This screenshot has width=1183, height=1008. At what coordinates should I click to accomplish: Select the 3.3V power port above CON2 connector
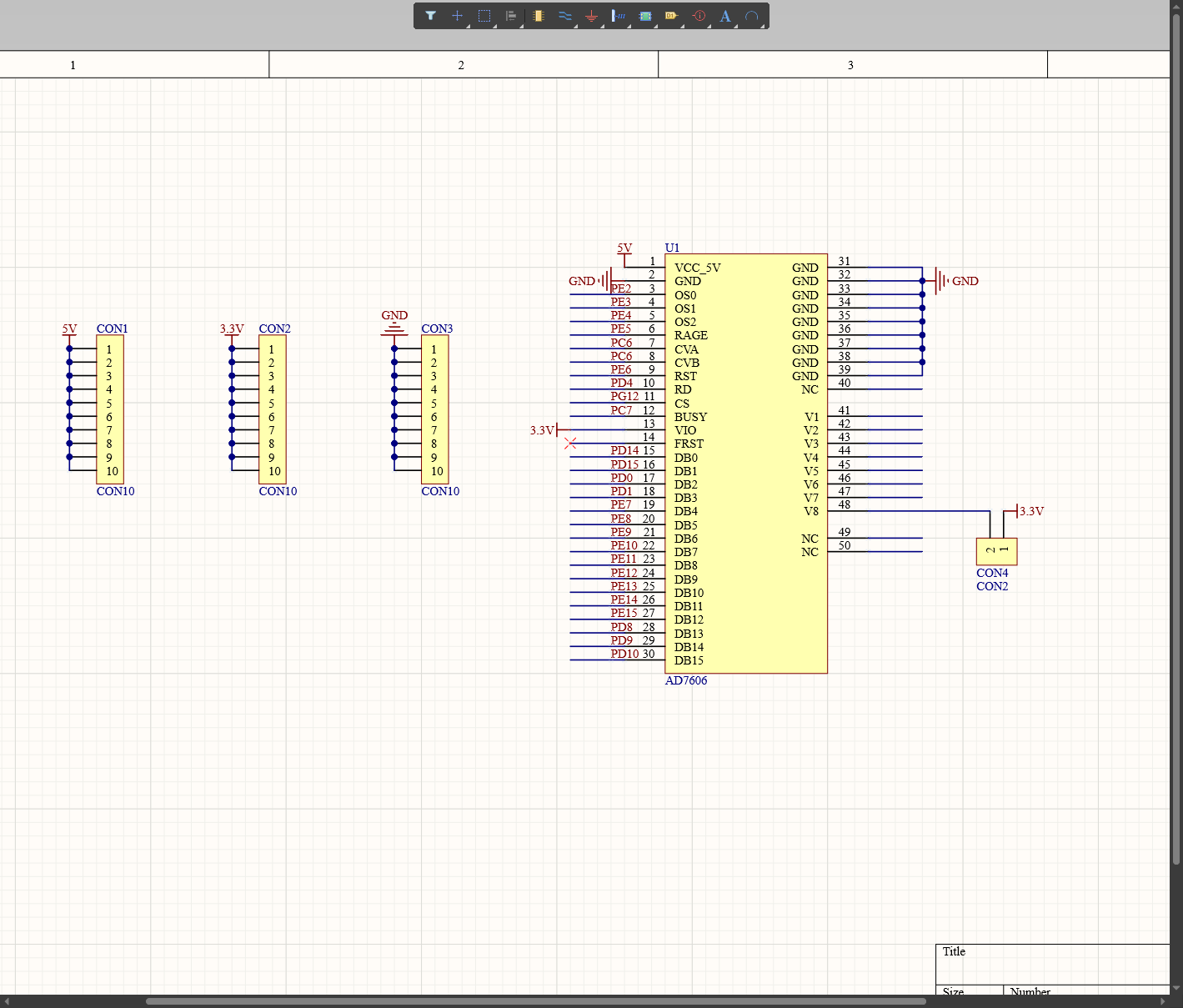(232, 331)
